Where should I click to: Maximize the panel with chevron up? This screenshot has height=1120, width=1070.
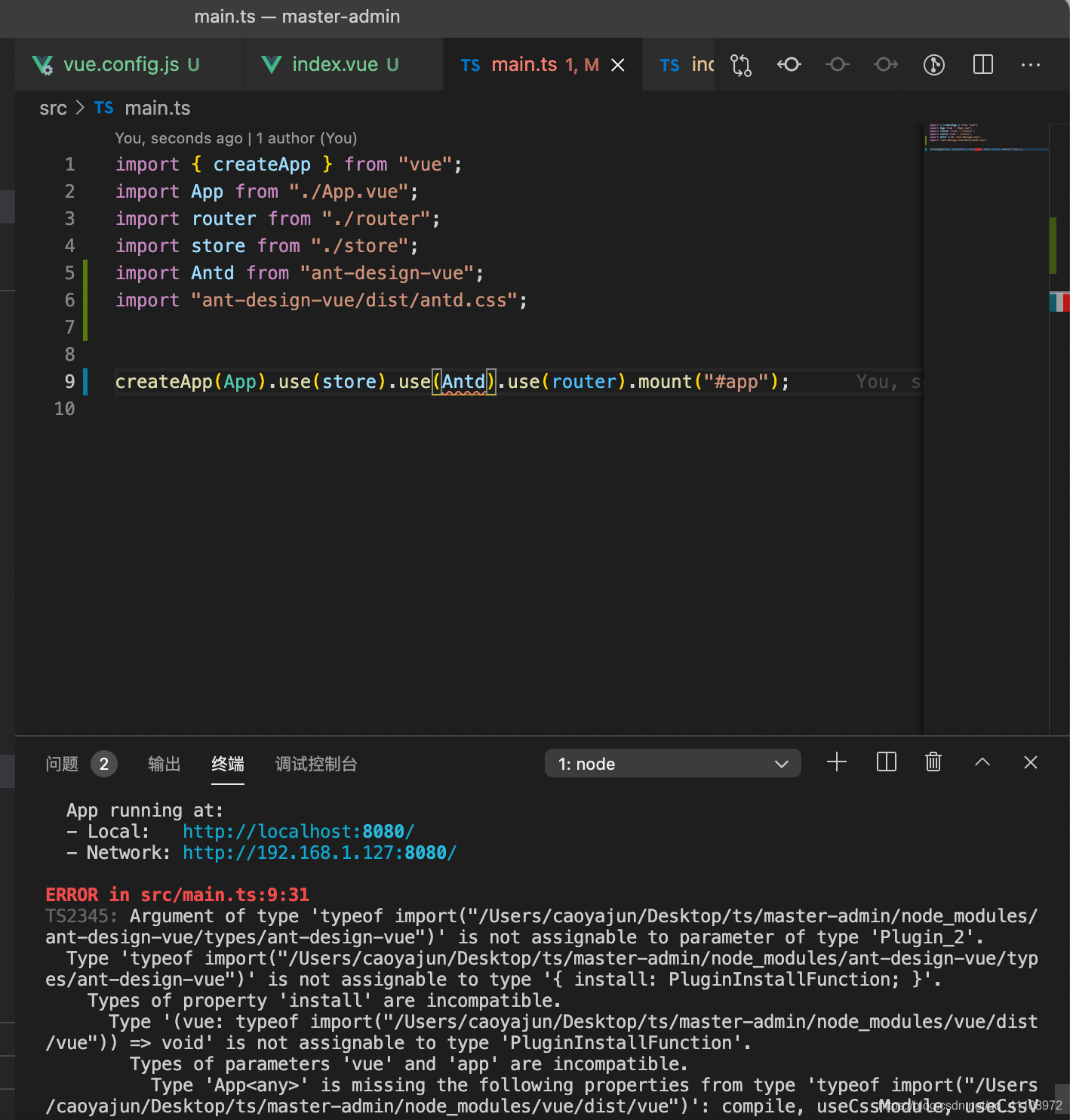(x=982, y=762)
